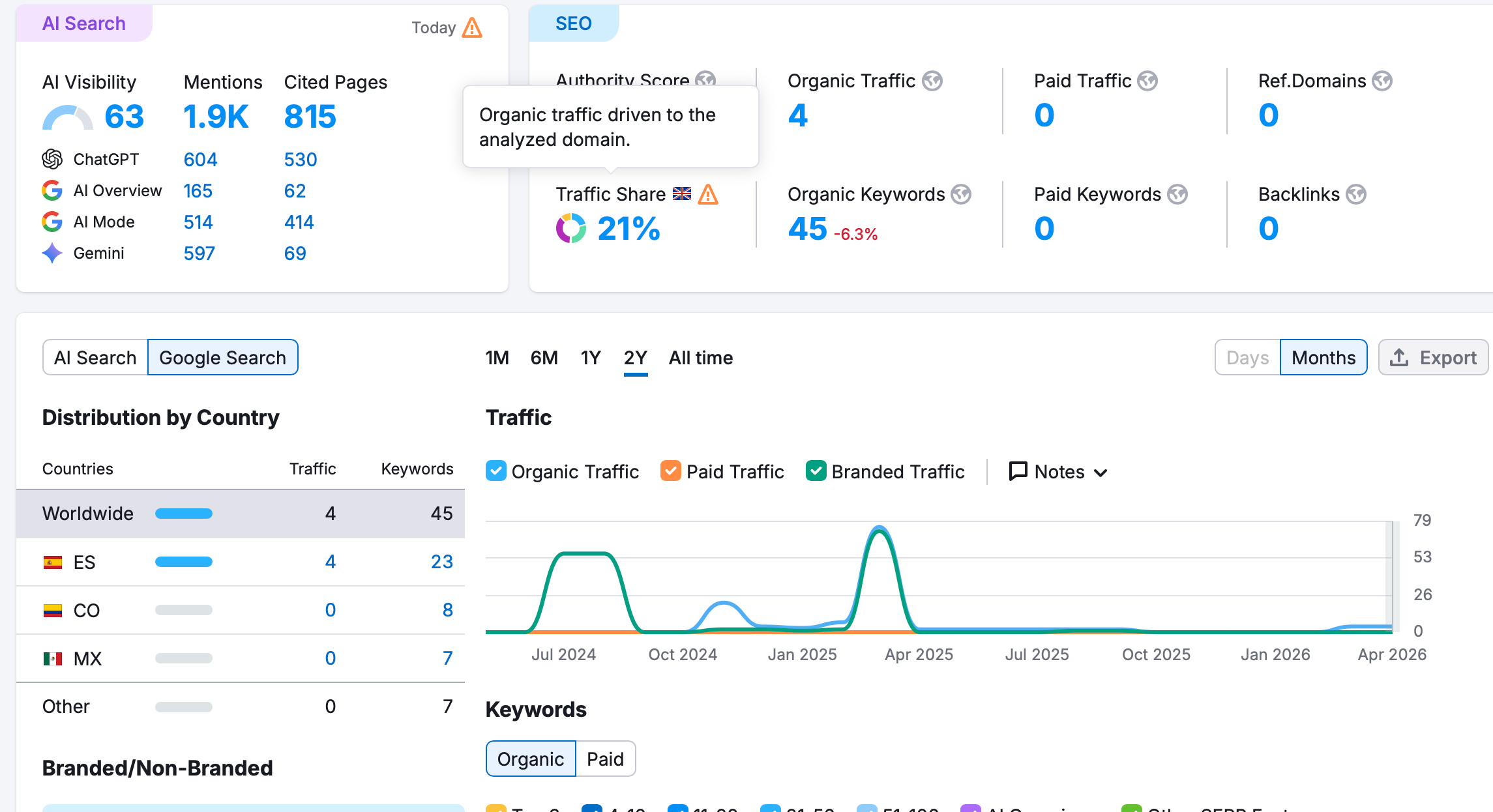Open the Notes dropdown
Image resolution: width=1493 pixels, height=812 pixels.
(1058, 472)
